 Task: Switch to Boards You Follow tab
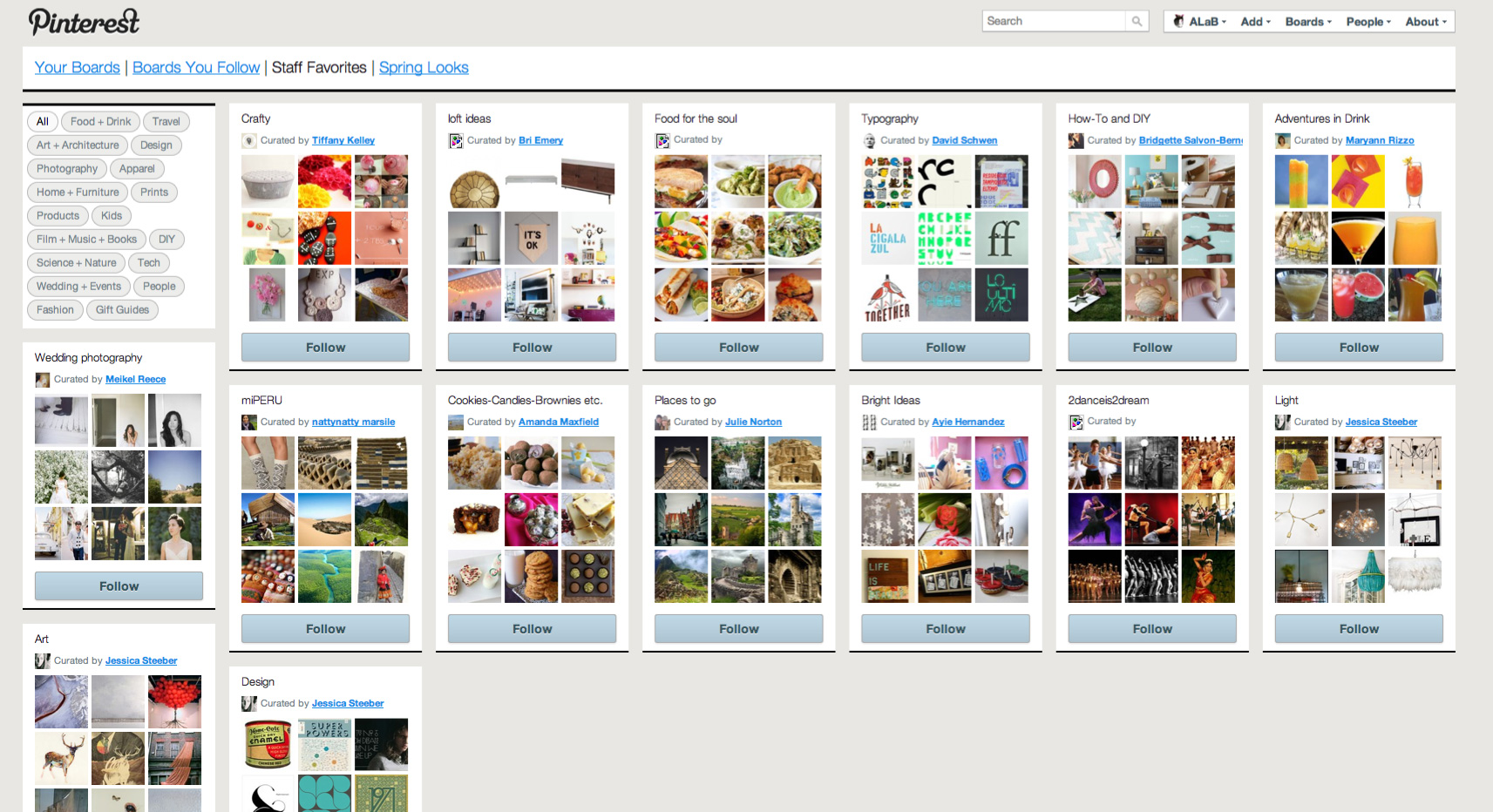tap(196, 68)
